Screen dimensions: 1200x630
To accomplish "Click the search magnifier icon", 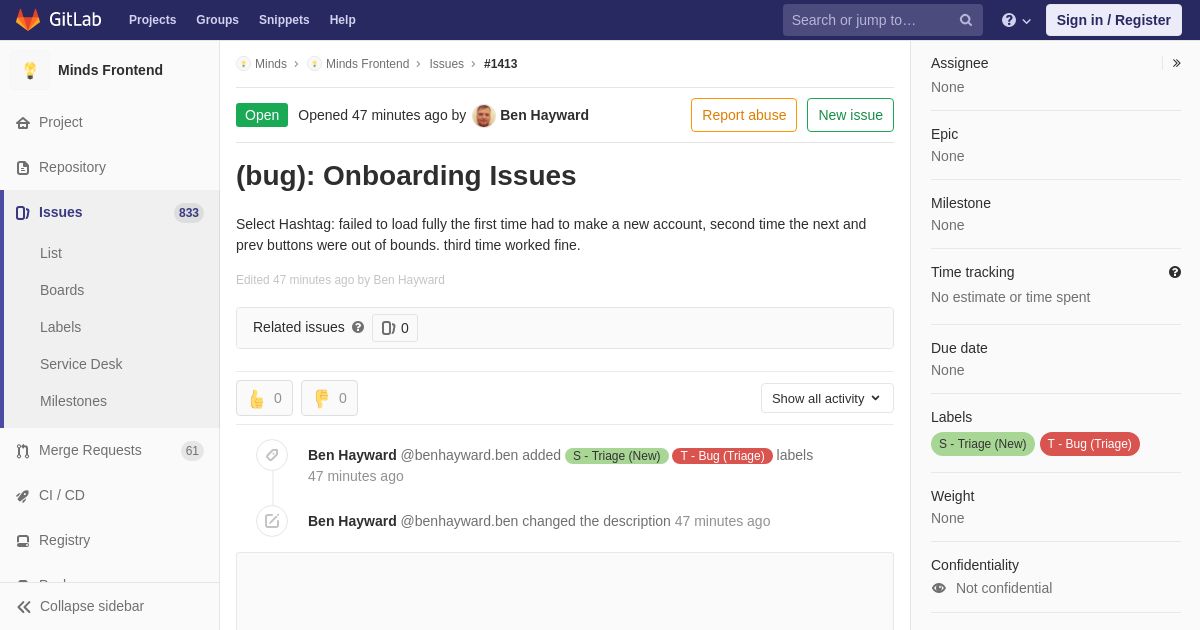I will click(x=966, y=20).
